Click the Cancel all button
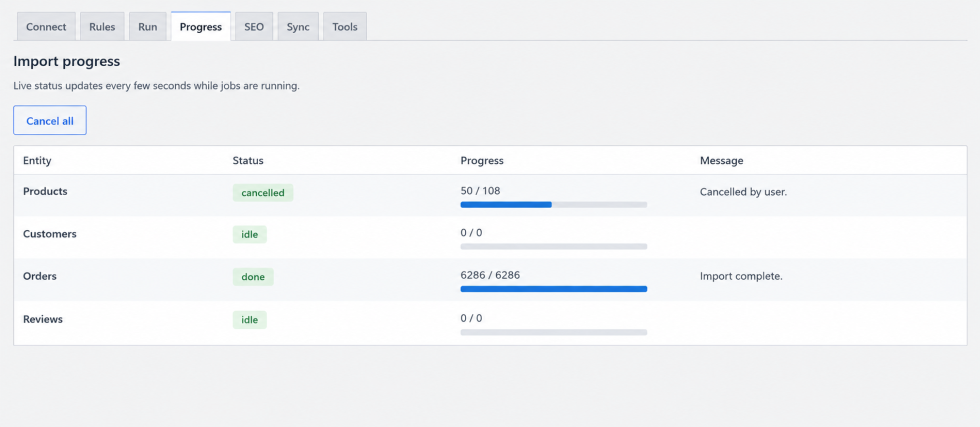Viewport: 980px width, 427px height. 50,121
